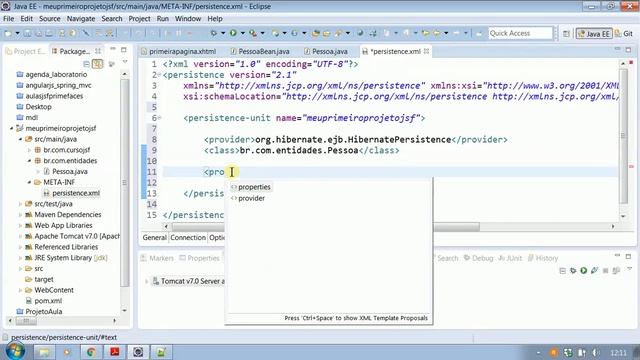
Task: Collapse the src/main/java folder node
Action: tap(20, 139)
